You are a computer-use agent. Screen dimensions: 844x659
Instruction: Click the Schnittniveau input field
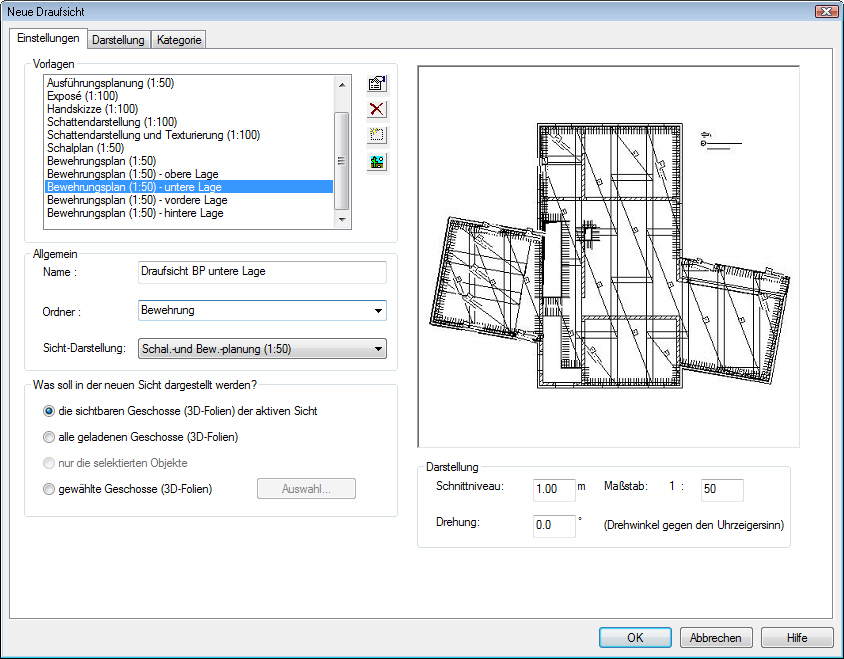coord(554,489)
